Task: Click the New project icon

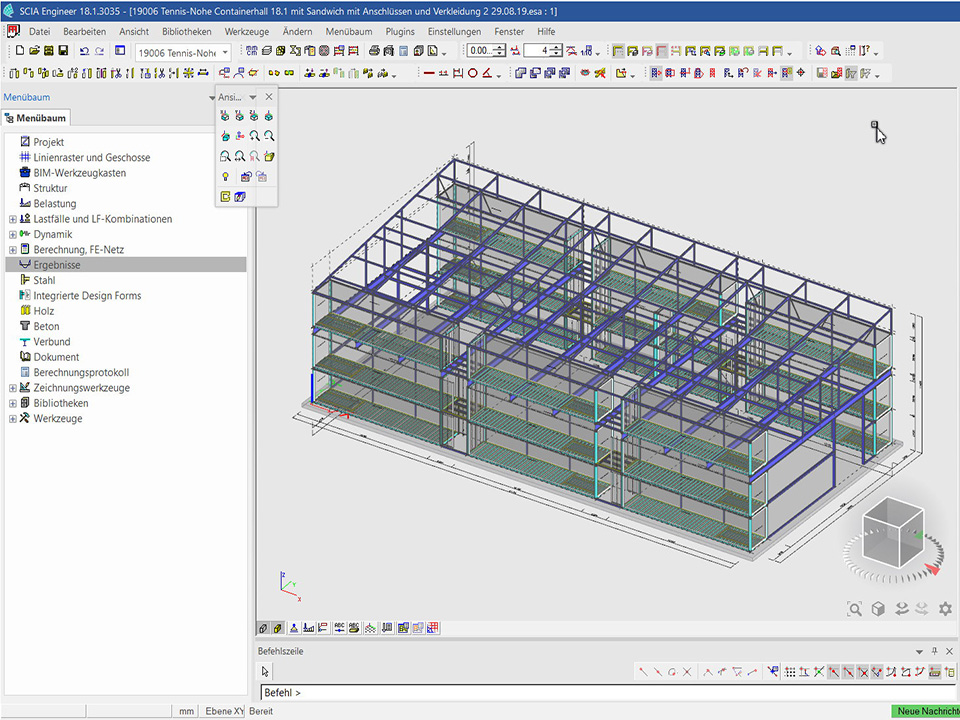Action: pyautogui.click(x=20, y=51)
